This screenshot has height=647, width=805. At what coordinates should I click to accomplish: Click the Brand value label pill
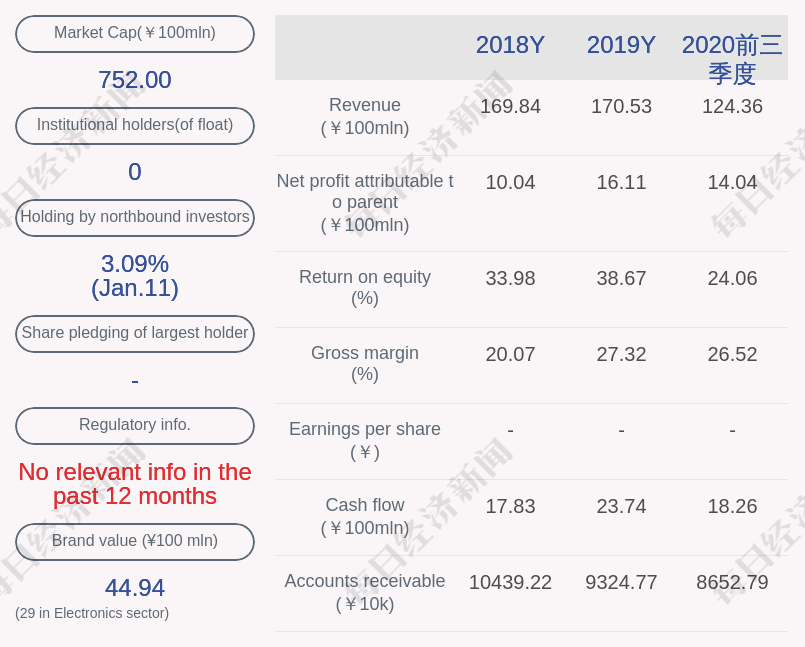pos(135,541)
